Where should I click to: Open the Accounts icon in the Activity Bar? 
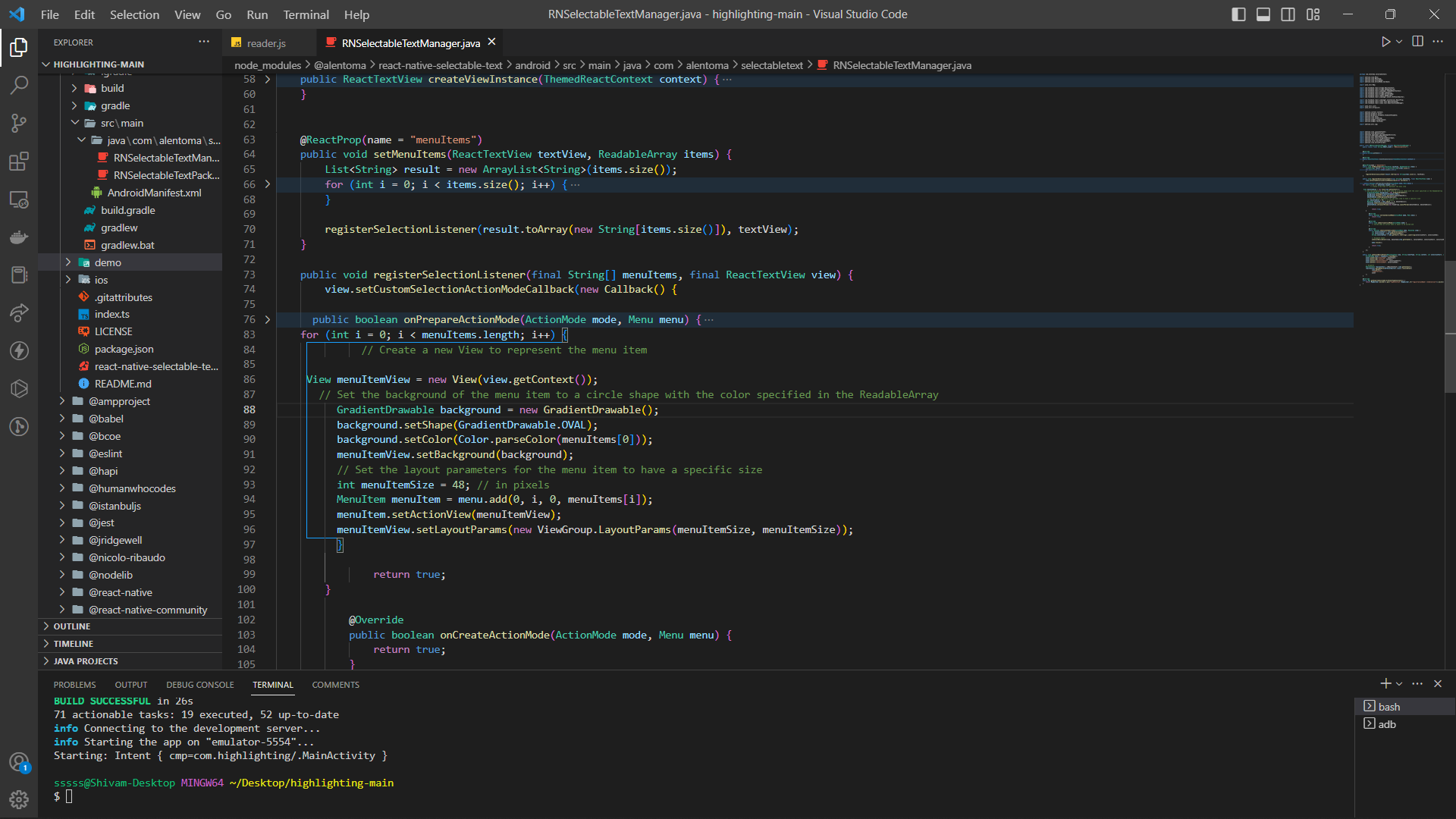point(19,762)
